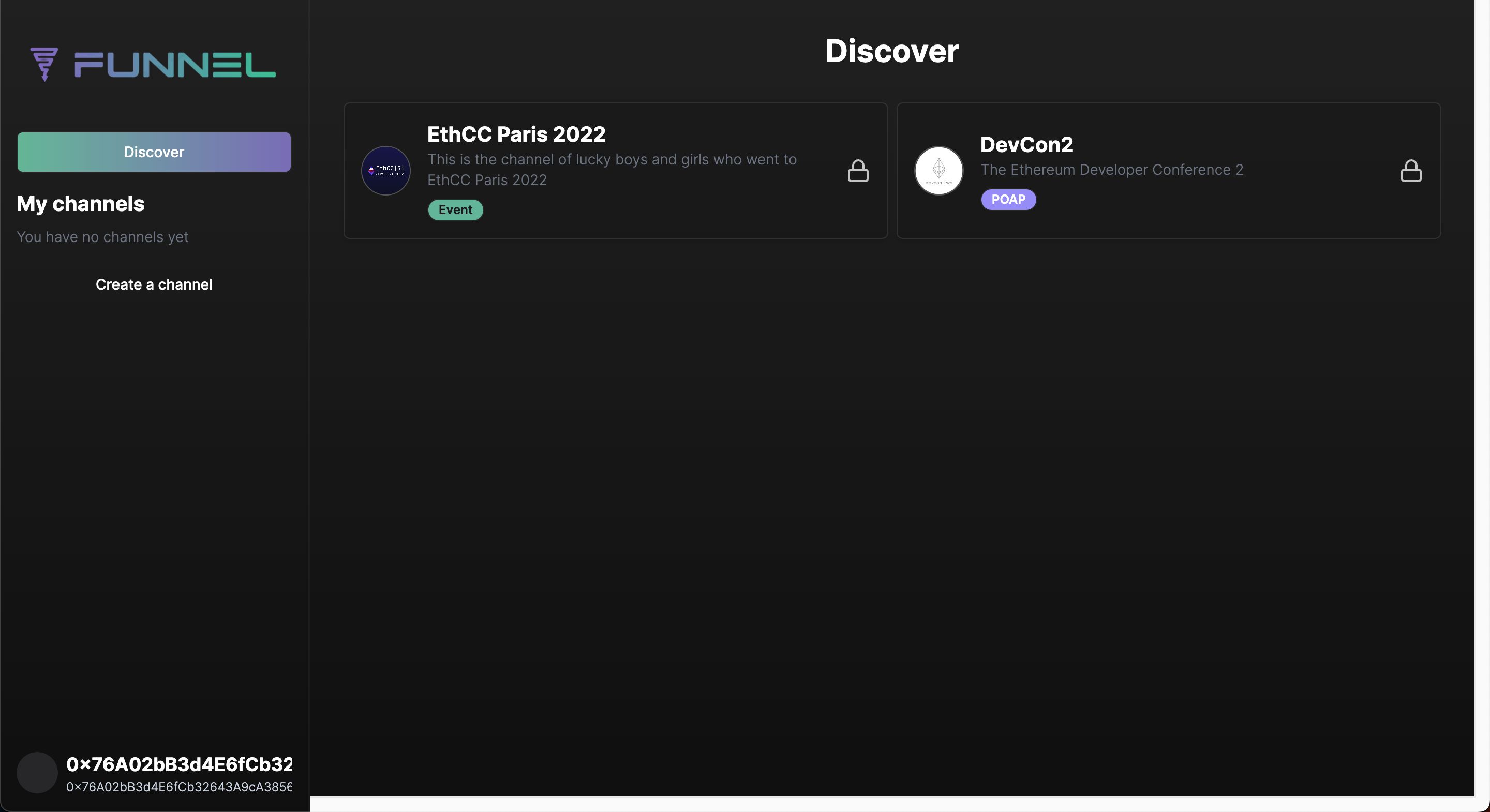This screenshot has height=812, width=1490.
Task: Click the small full wallet address text
Action: click(x=178, y=787)
